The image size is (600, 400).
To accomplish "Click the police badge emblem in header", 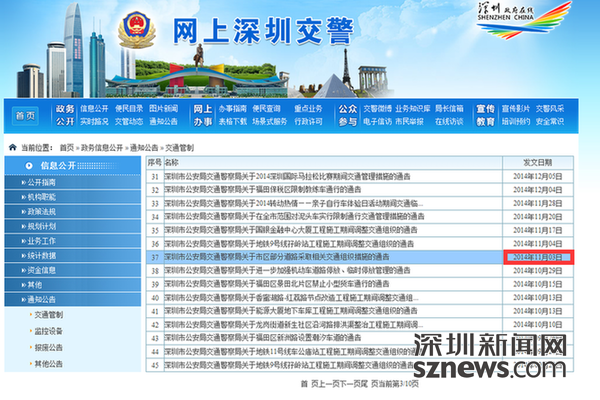I will point(138,33).
